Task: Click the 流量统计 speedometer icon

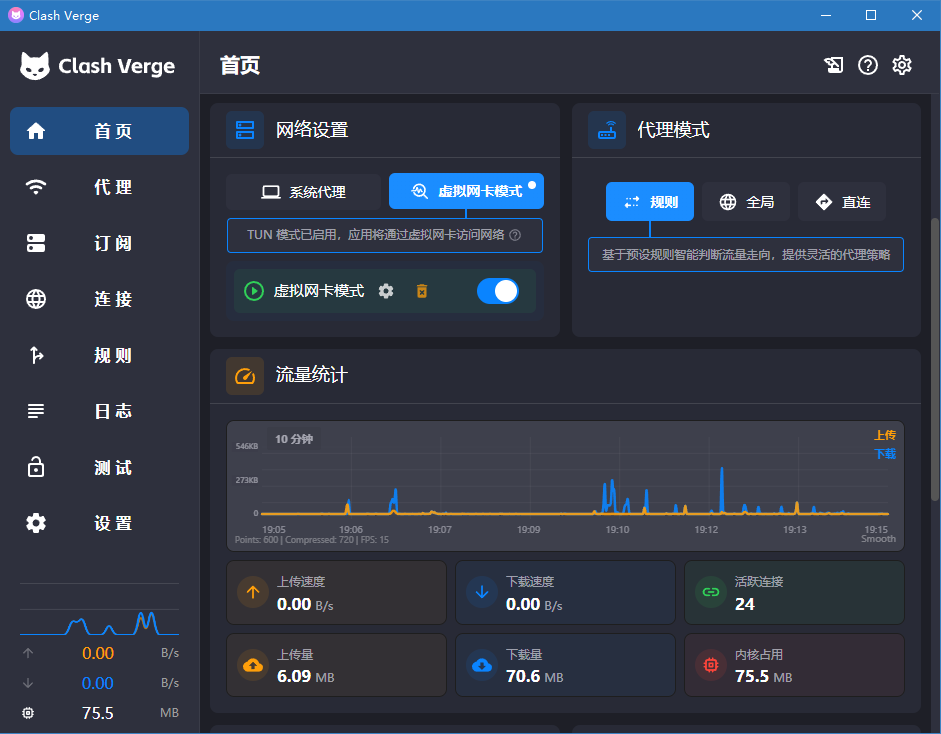Action: tap(245, 376)
